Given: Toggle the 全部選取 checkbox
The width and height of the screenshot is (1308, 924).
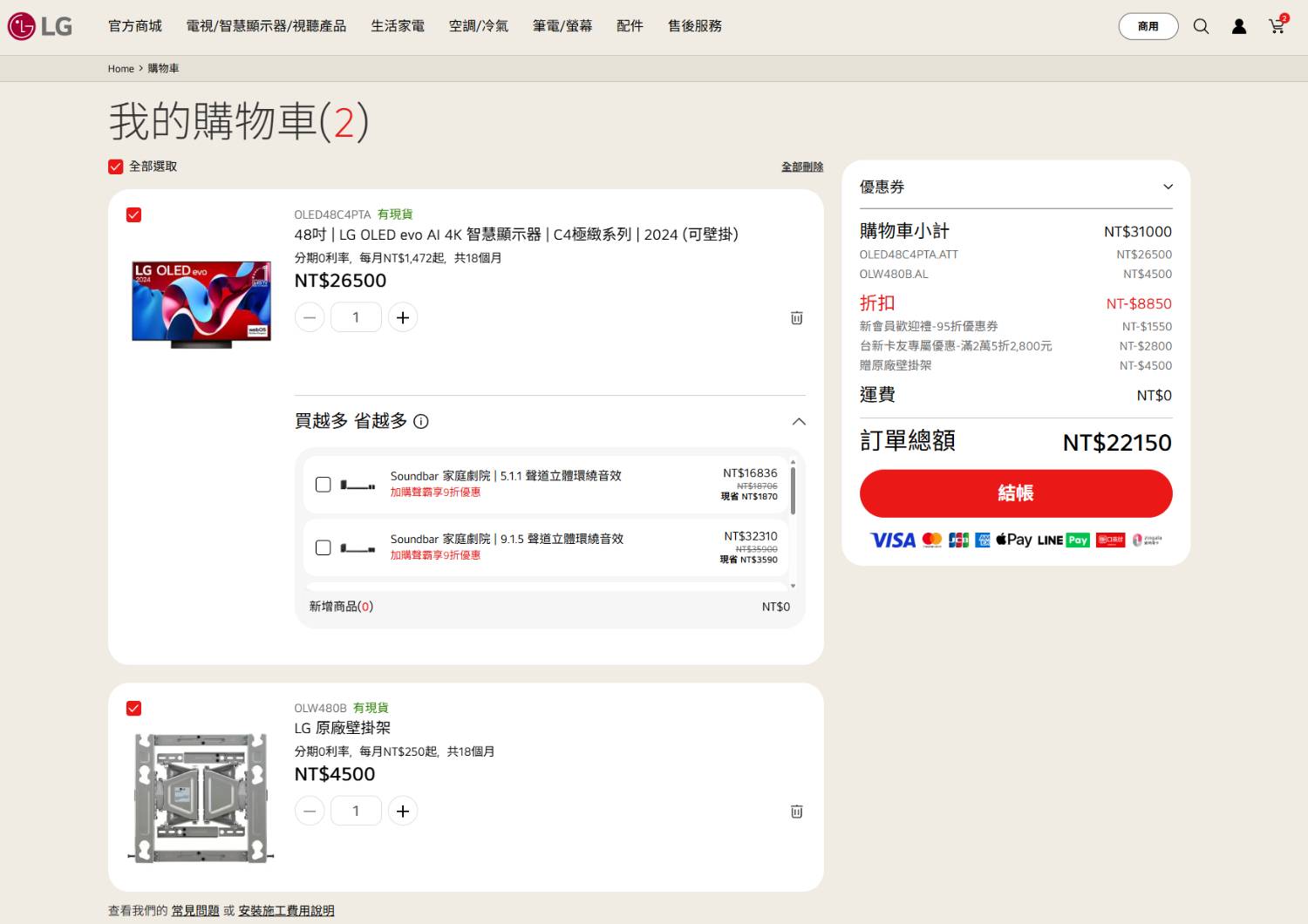Looking at the screenshot, I should pos(115,166).
